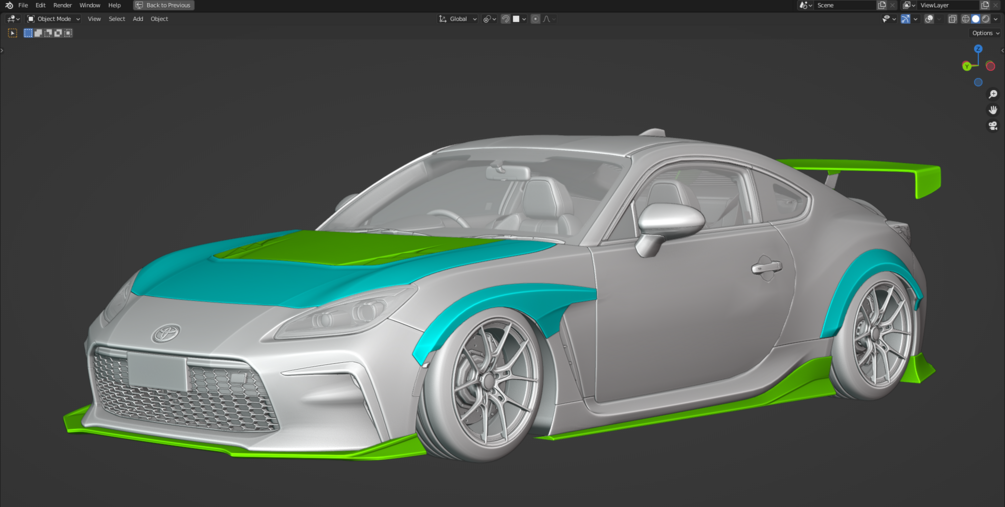The height and width of the screenshot is (507, 1005).
Task: Click the green Y axis gizmo
Action: (x=967, y=66)
